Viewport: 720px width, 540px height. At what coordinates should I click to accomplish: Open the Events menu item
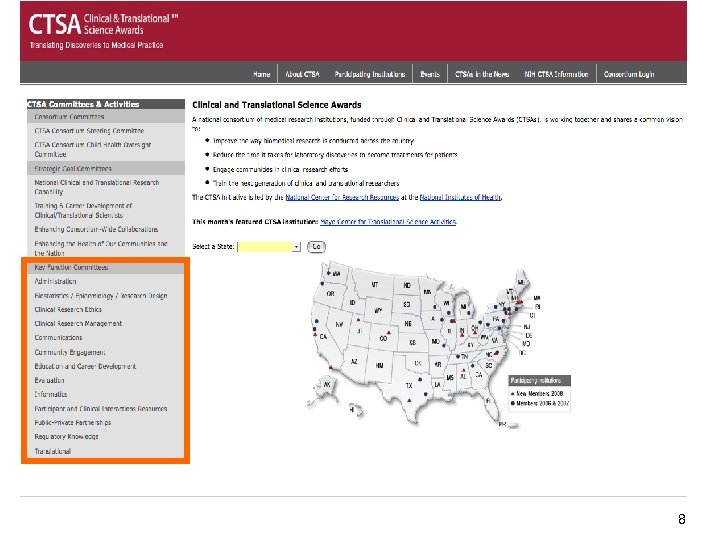430,74
